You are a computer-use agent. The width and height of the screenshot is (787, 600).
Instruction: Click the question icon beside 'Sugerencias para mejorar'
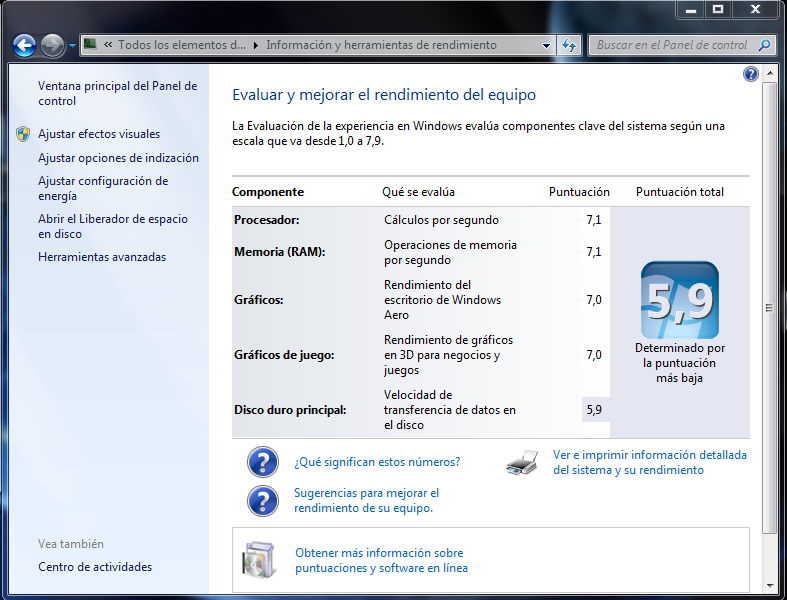[263, 501]
